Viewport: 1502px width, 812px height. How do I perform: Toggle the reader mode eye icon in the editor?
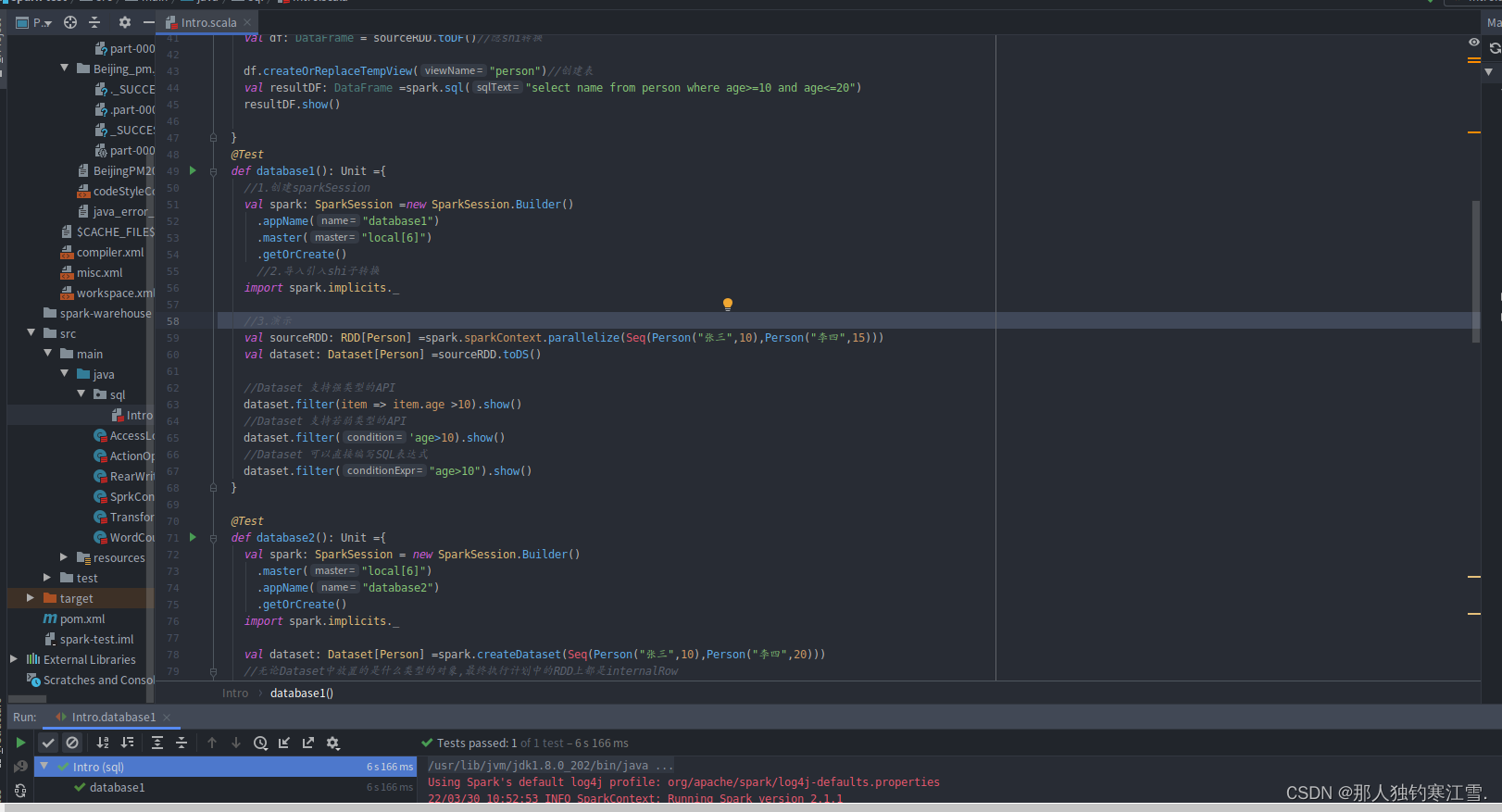point(1474,43)
